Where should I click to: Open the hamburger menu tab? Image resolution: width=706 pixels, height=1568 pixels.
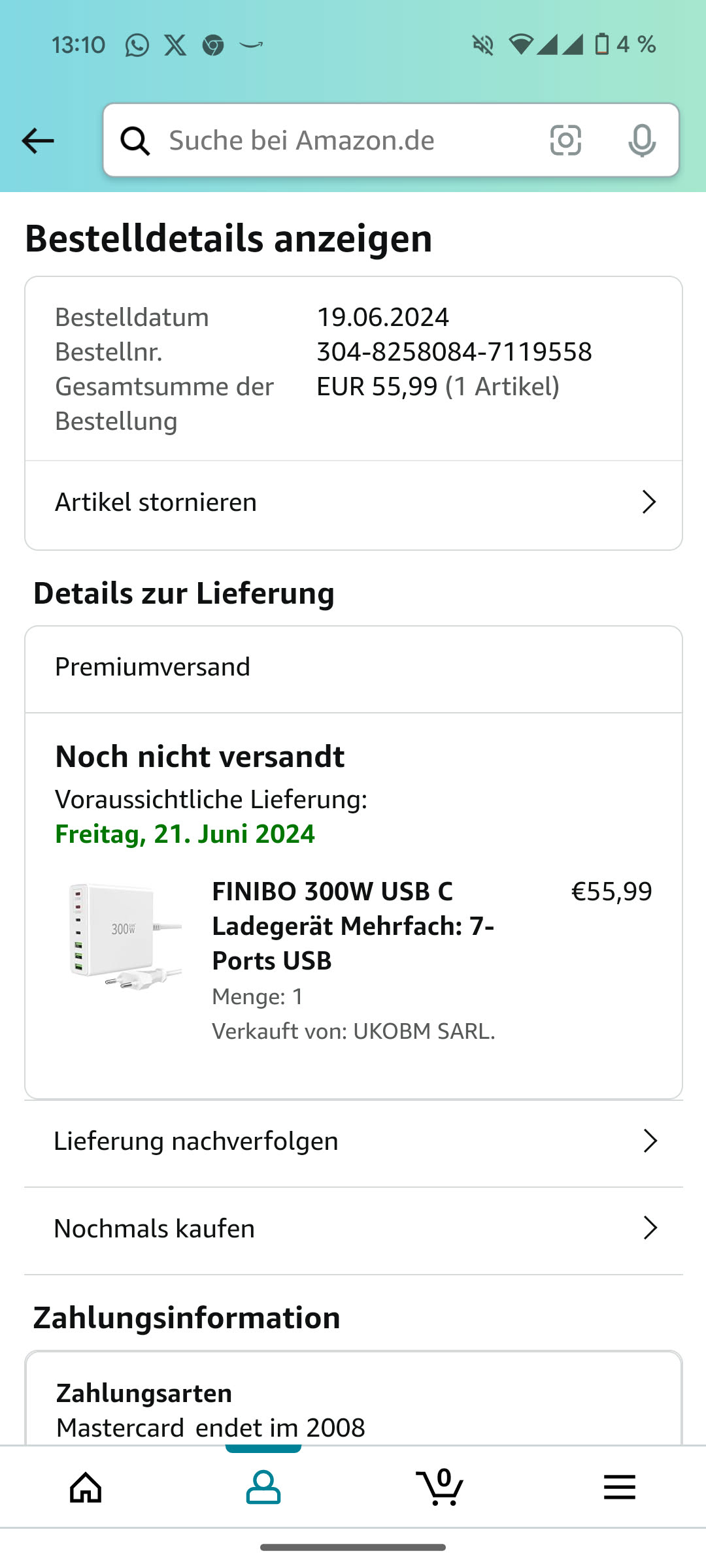pos(619,1488)
